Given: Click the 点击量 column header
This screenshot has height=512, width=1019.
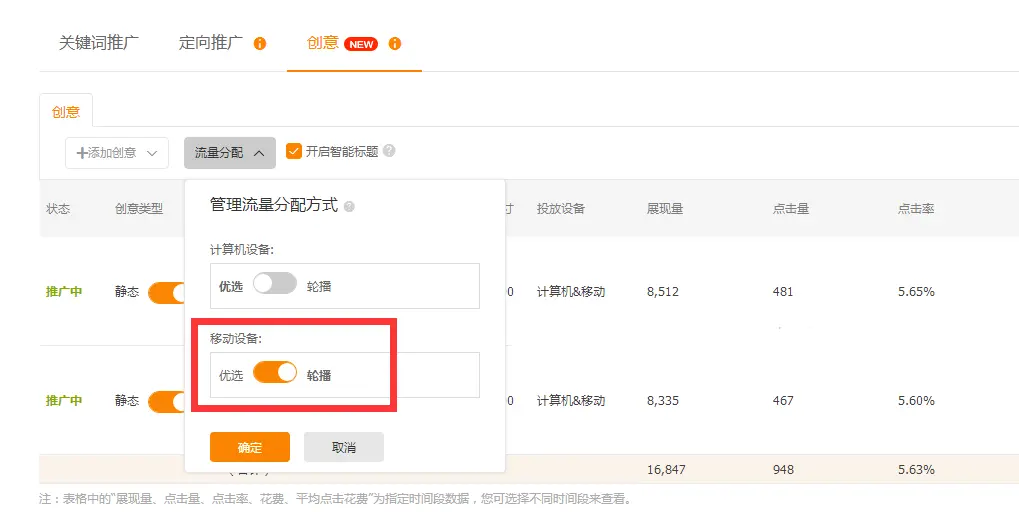Looking at the screenshot, I should click(x=791, y=209).
